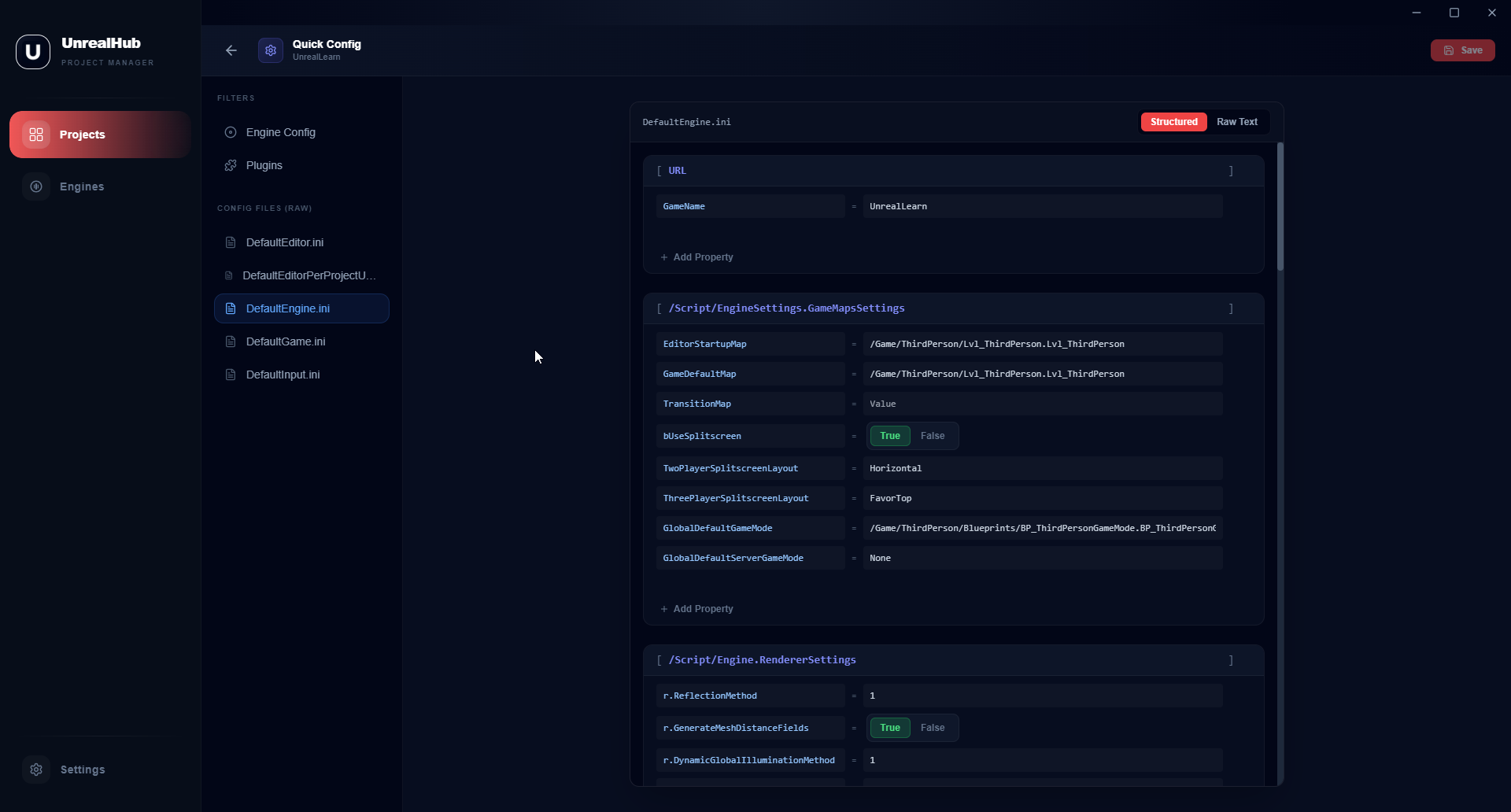Viewport: 1511px width, 812px height.
Task: Add Property to URL section
Action: (696, 257)
